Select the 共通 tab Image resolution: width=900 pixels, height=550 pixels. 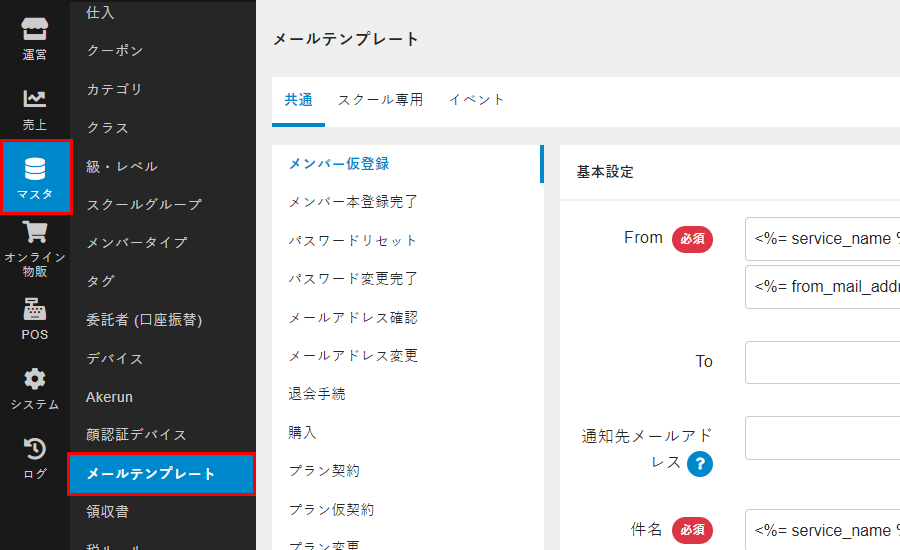[298, 100]
